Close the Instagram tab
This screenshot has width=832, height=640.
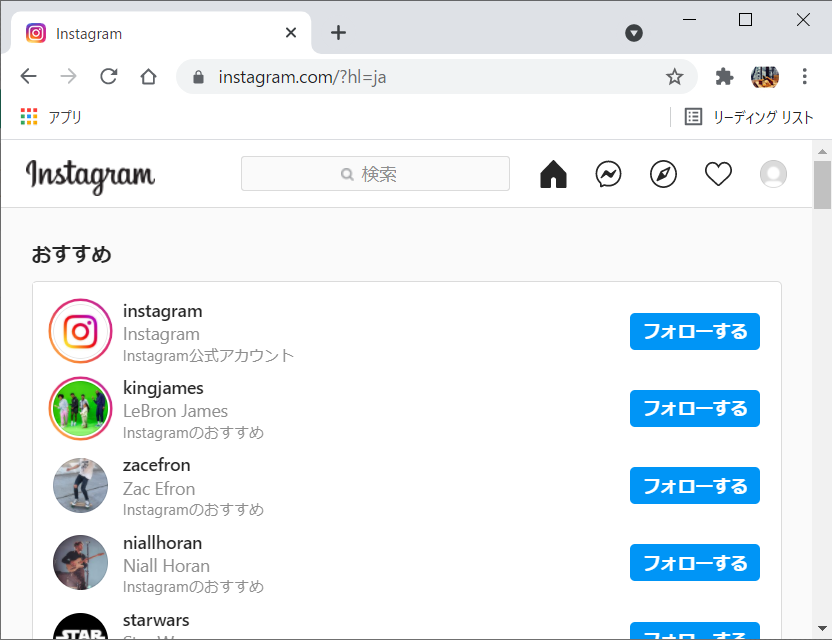point(291,33)
